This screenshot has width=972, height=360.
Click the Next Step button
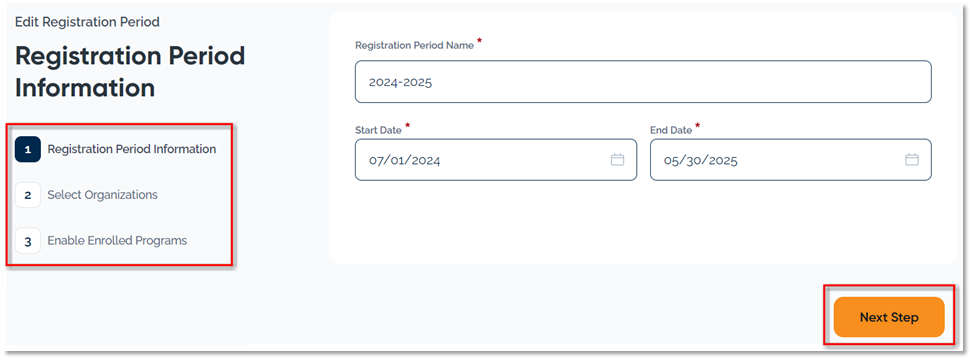click(x=889, y=317)
